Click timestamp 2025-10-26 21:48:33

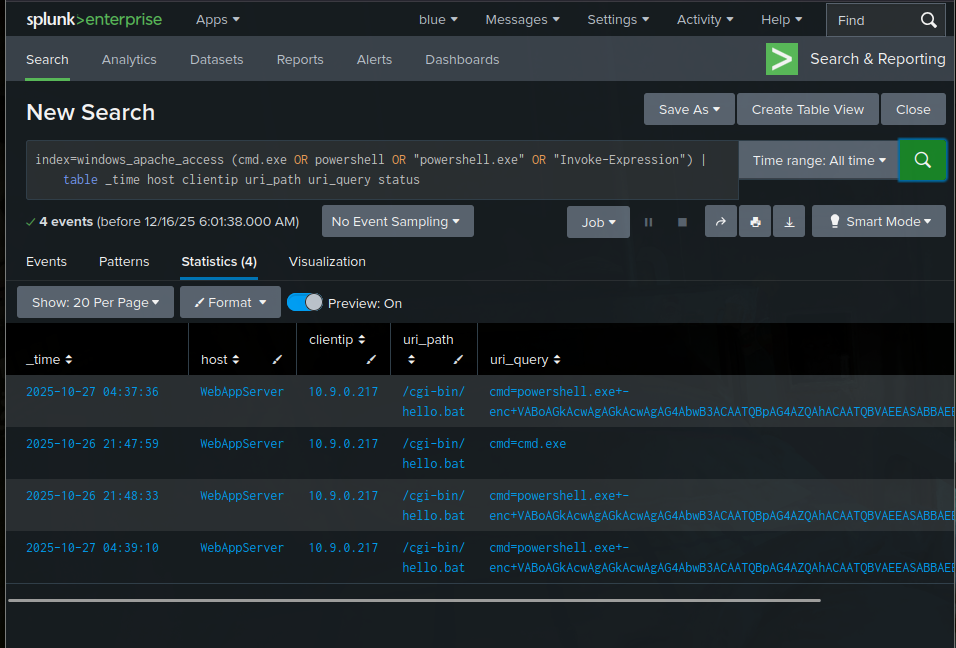[x=92, y=496]
